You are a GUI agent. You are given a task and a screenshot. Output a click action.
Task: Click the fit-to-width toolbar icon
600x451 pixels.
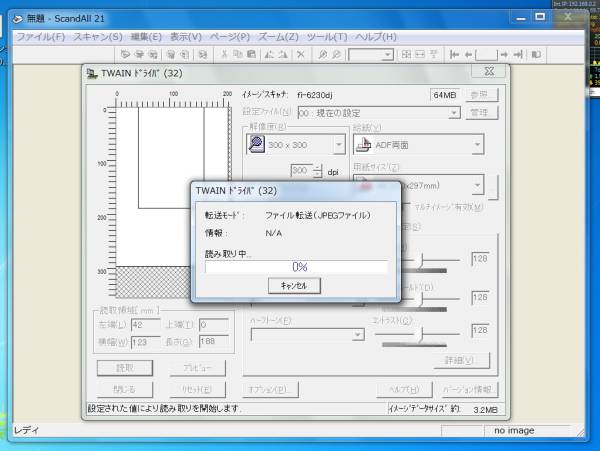[x=420, y=54]
